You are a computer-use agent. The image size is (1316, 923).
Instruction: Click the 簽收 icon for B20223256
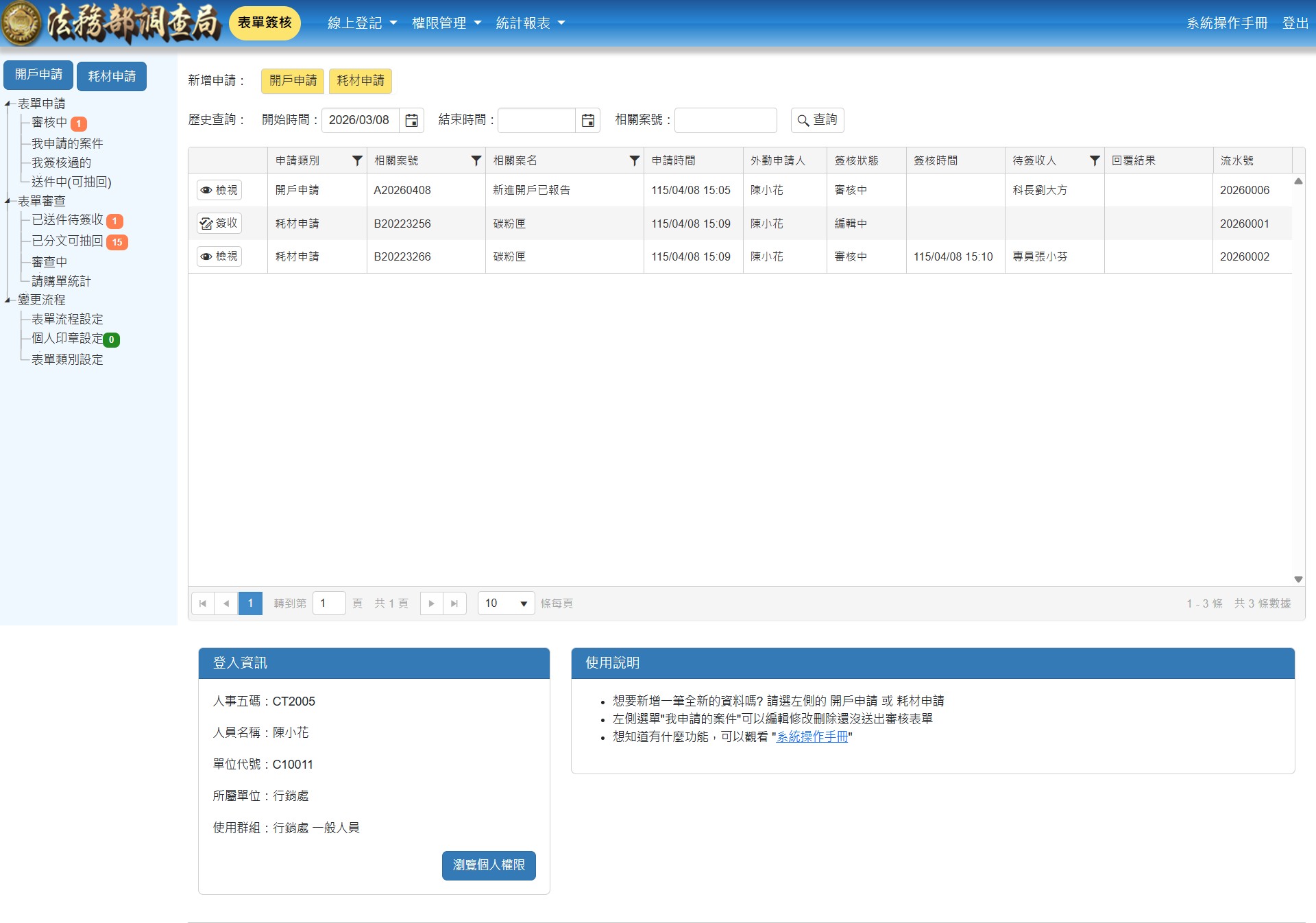click(x=219, y=223)
